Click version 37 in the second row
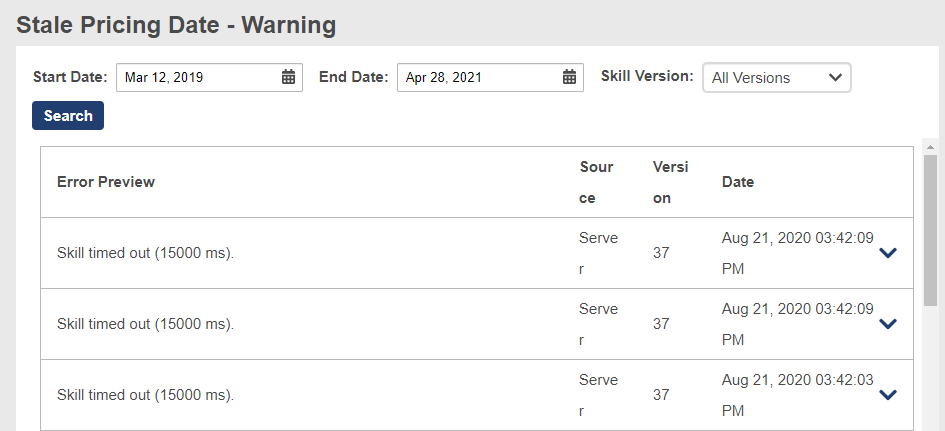The width and height of the screenshot is (945, 431). click(661, 324)
